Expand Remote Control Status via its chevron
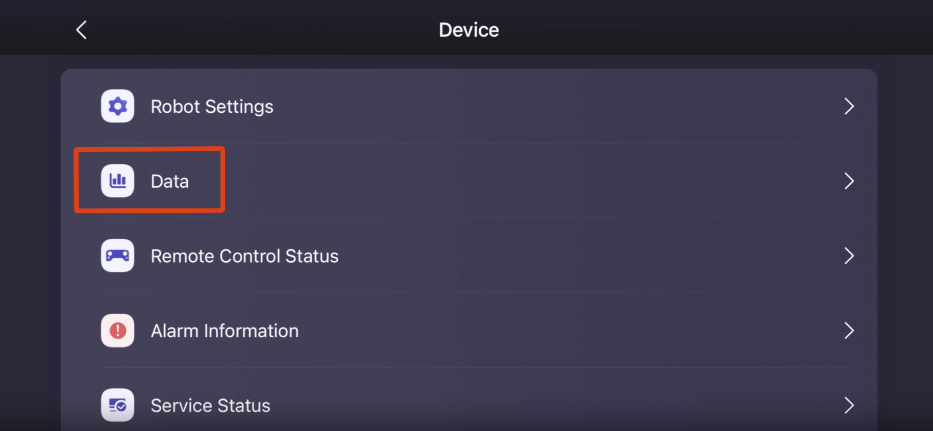The width and height of the screenshot is (933, 431). (849, 256)
